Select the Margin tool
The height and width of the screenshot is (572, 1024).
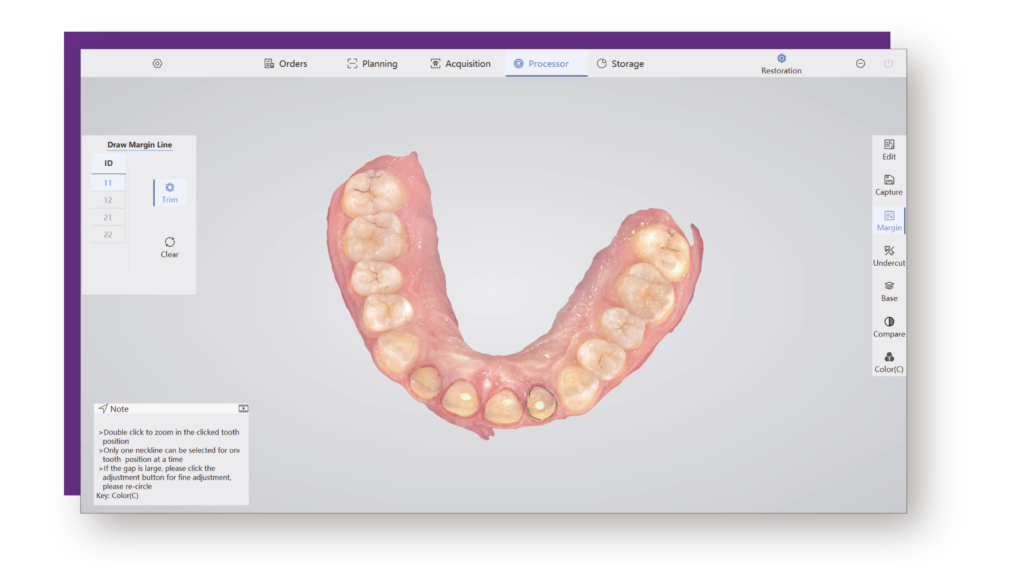pos(889,221)
